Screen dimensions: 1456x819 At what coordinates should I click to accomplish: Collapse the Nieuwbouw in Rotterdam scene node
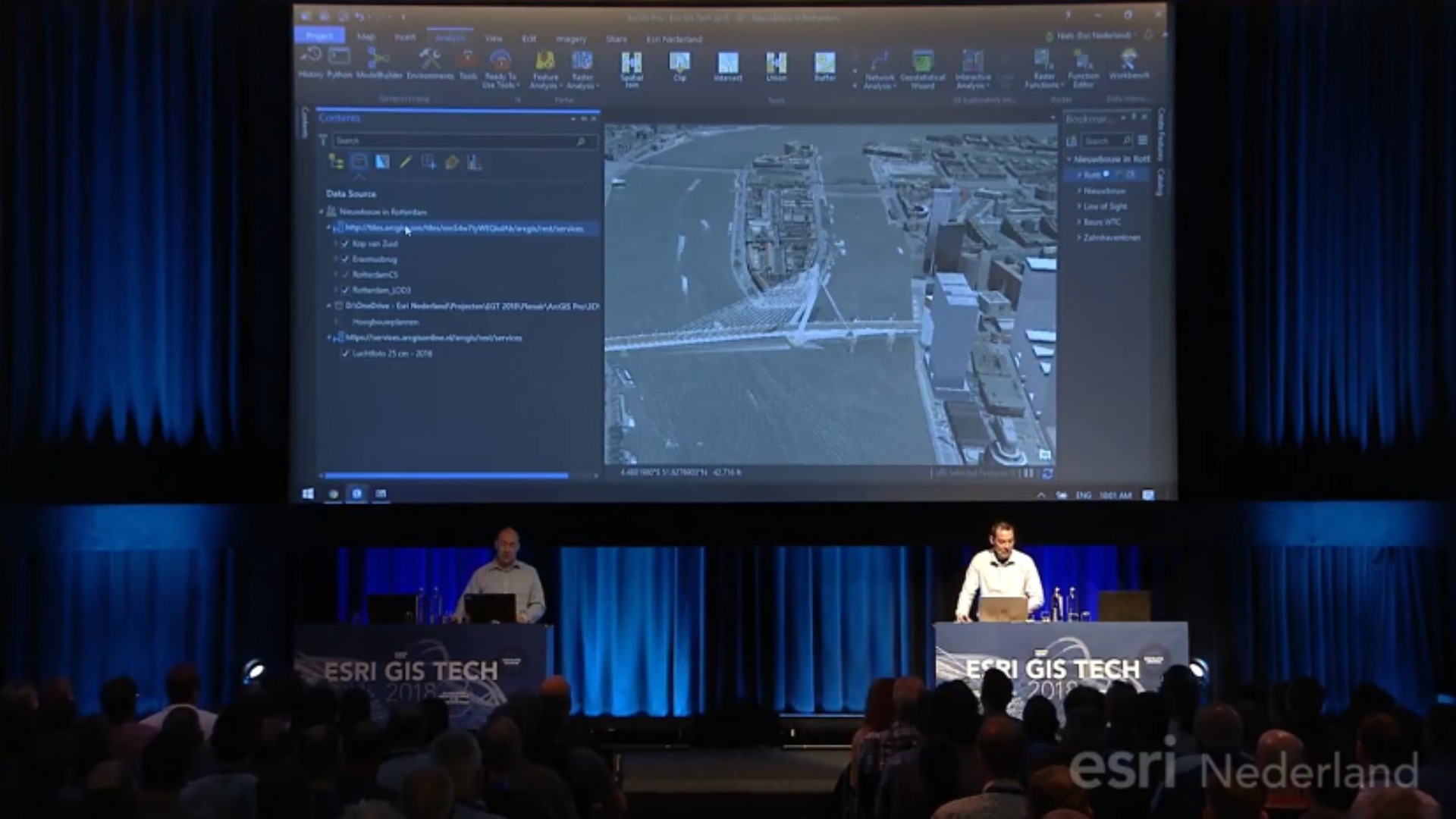click(x=322, y=212)
